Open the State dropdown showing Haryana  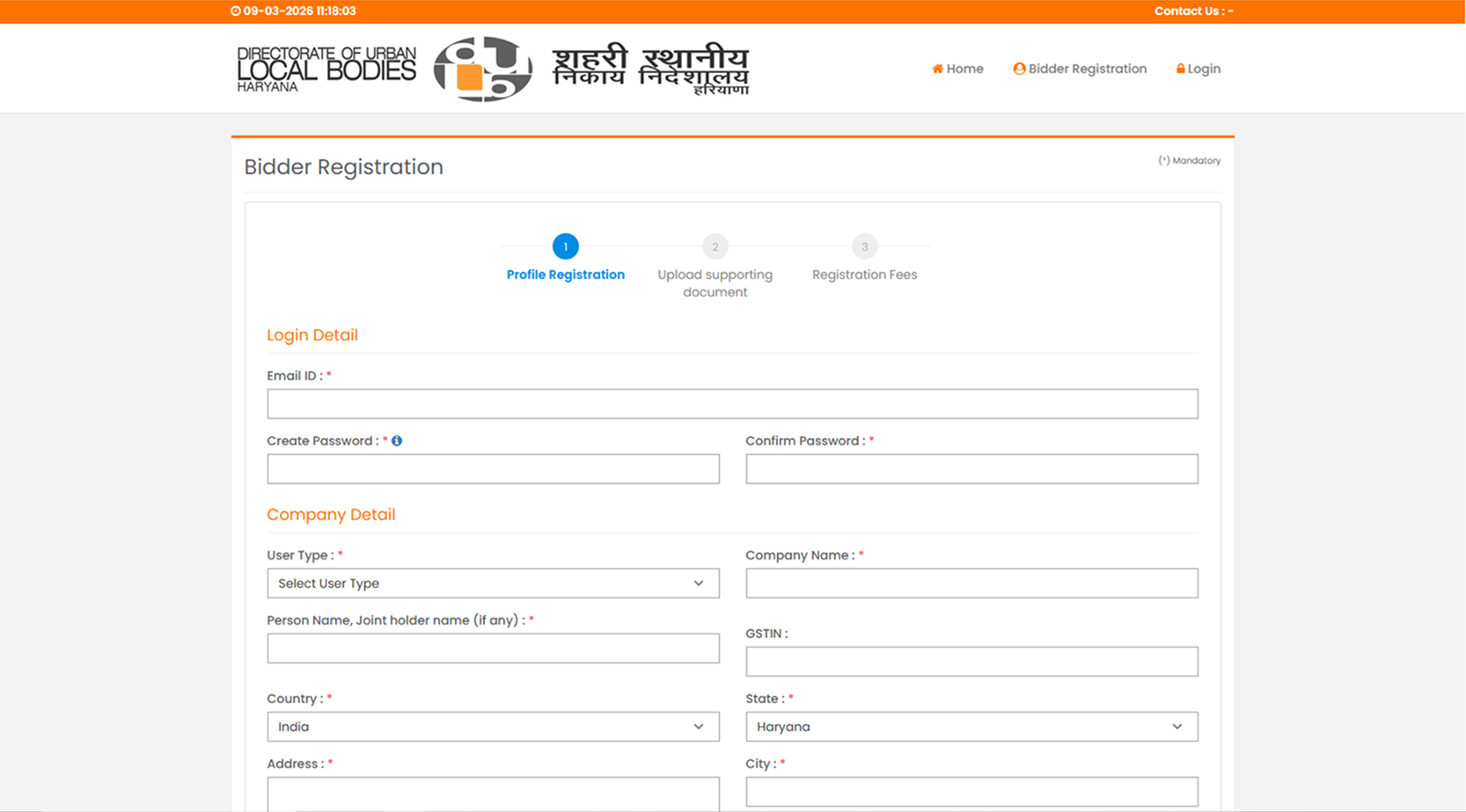971,727
